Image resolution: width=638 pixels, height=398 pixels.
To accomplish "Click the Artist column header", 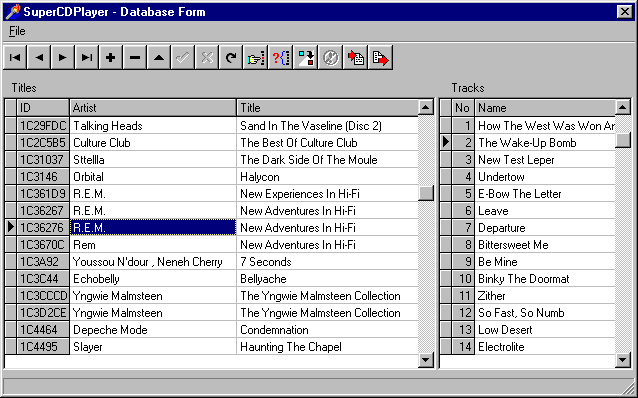I will tap(153, 108).
